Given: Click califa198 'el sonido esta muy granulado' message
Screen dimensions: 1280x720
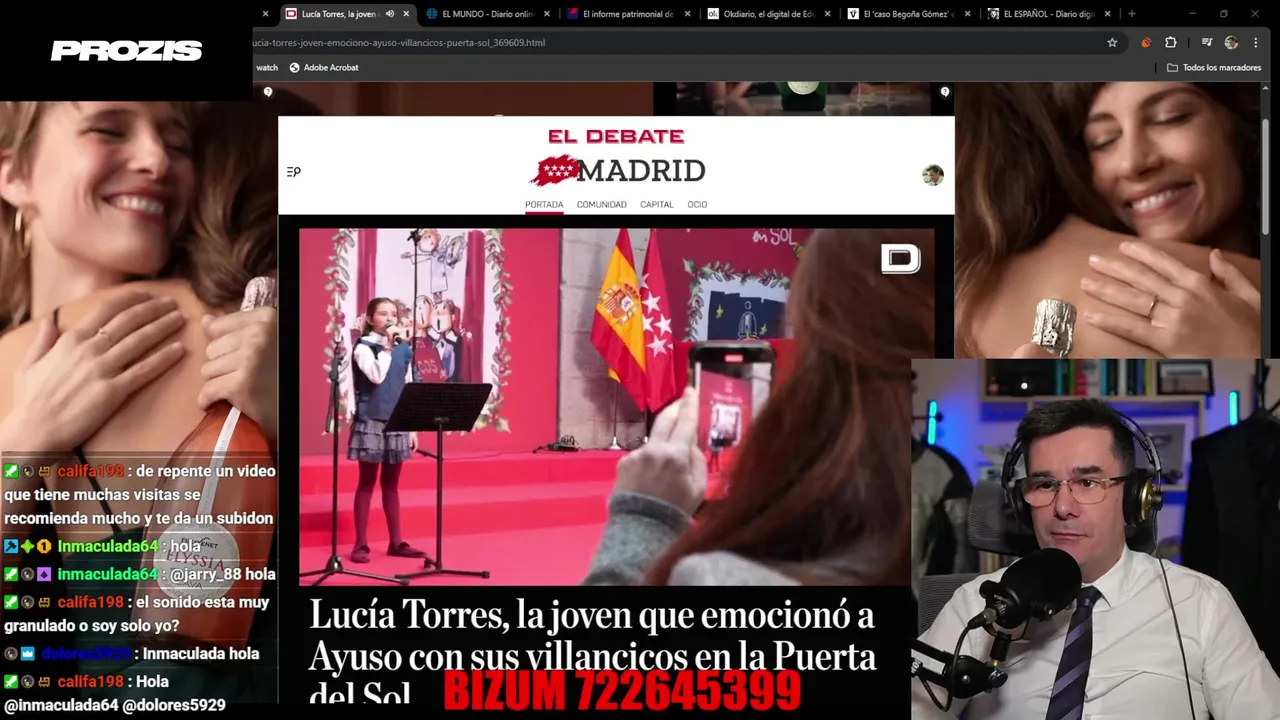Looking at the screenshot, I should coord(137,614).
